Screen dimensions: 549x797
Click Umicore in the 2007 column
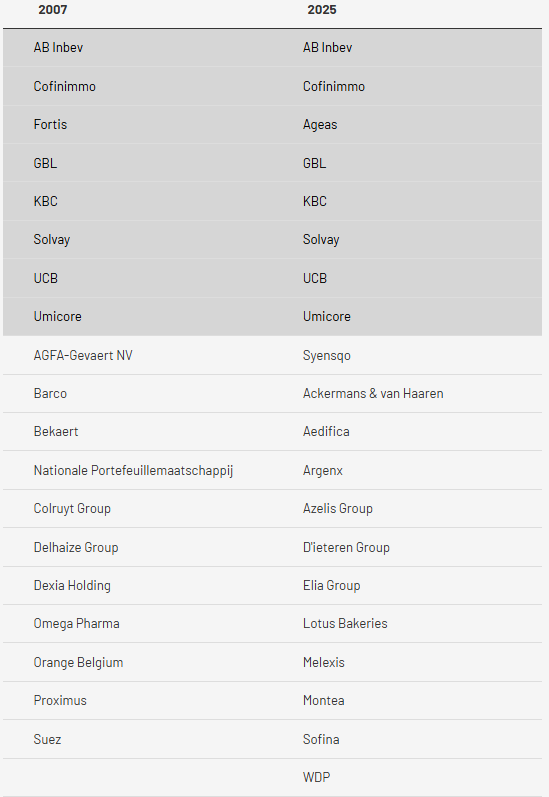click(x=57, y=316)
